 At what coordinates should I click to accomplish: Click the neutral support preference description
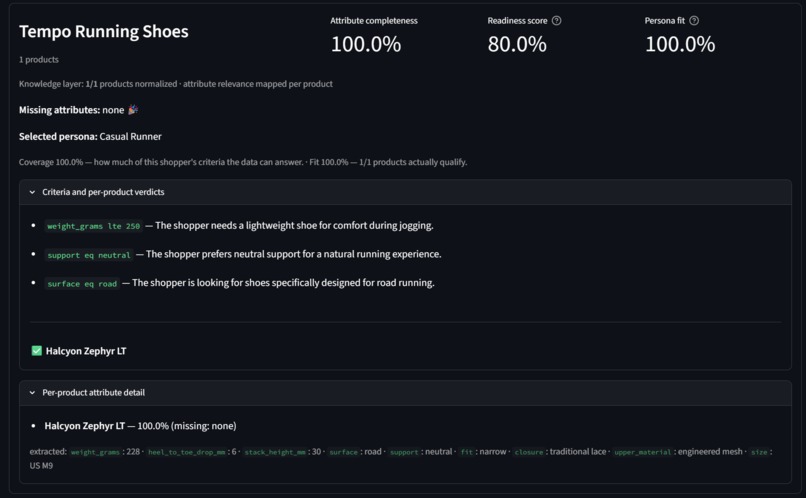coord(294,254)
